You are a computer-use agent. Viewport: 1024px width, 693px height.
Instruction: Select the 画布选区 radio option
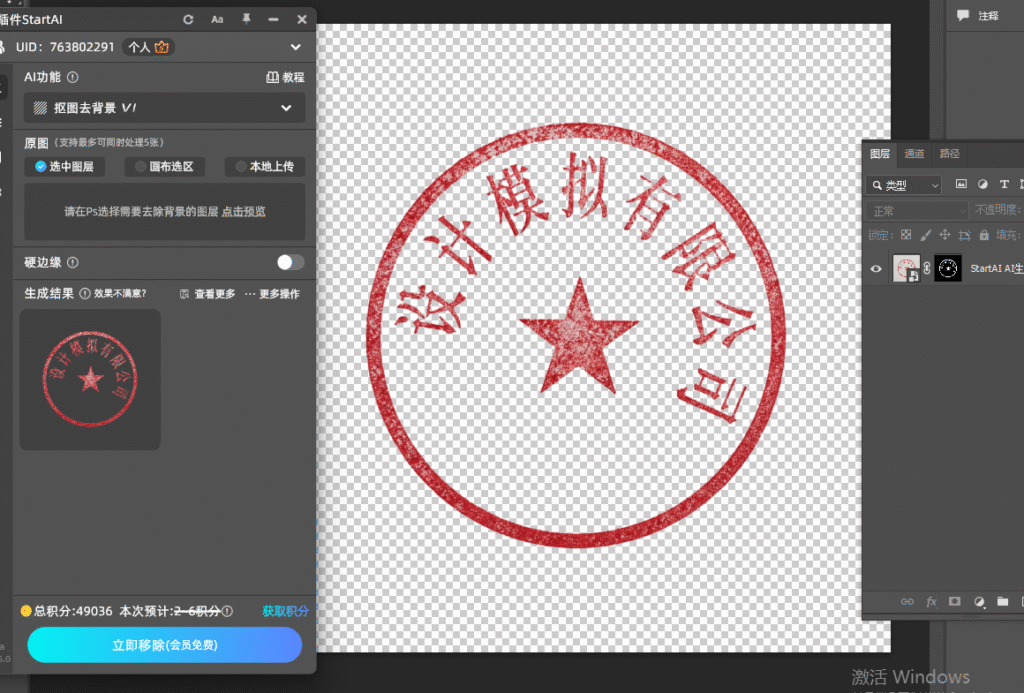coord(165,167)
